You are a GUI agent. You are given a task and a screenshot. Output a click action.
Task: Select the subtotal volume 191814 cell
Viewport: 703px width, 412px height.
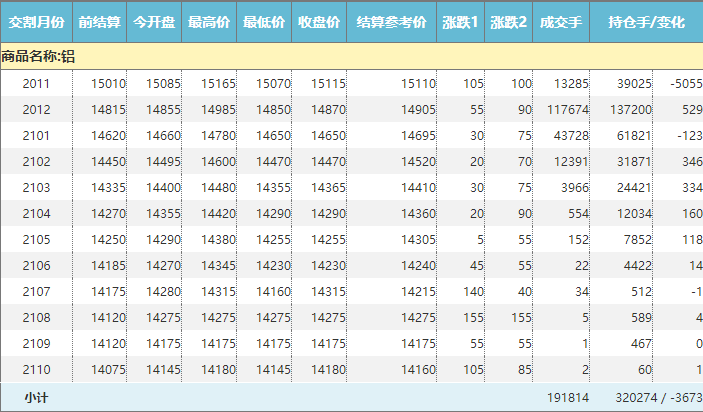568,397
